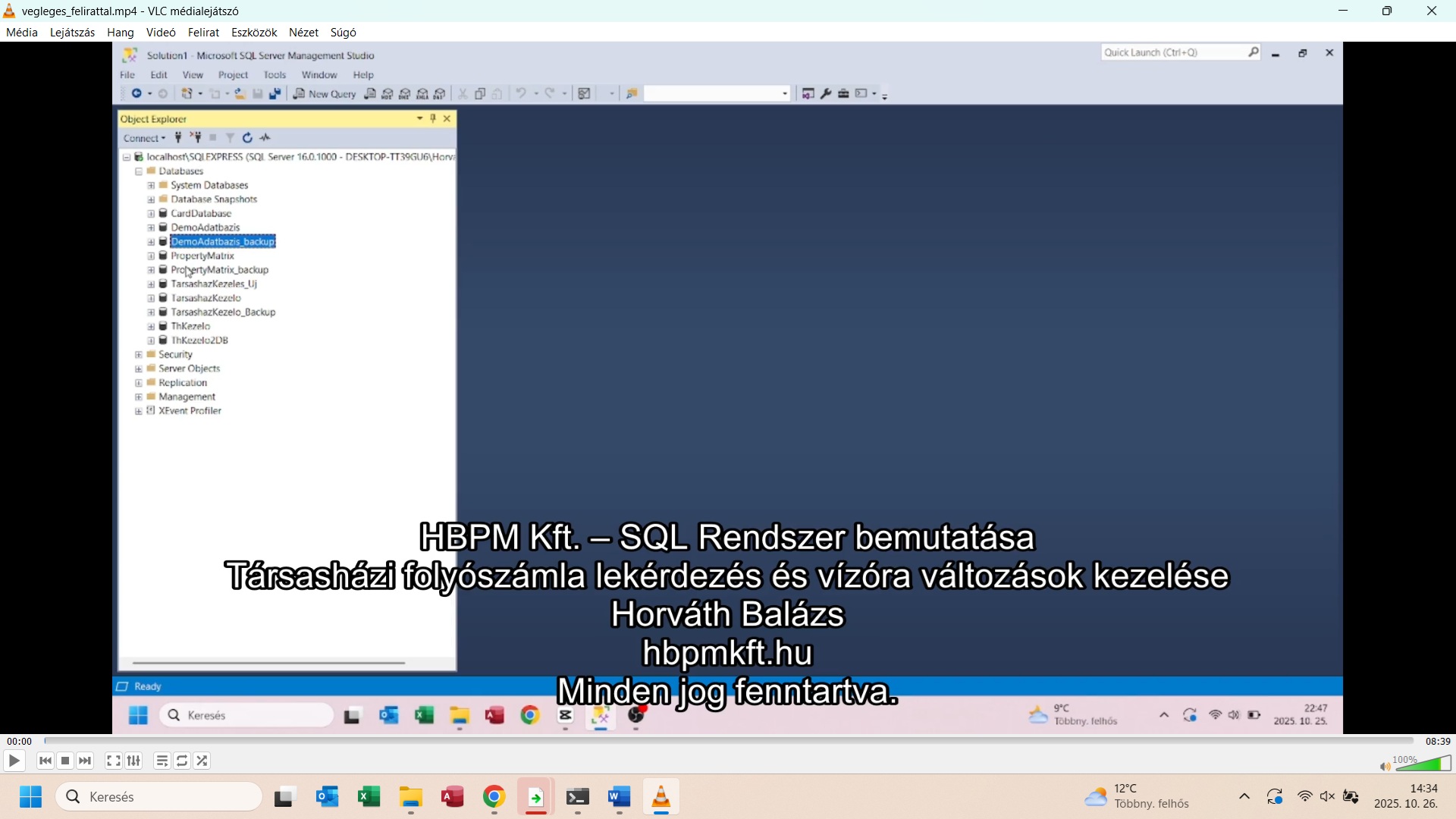This screenshot has width=1456, height=819.
Task: Click the Keresés taskbar search box
Action: [159, 797]
